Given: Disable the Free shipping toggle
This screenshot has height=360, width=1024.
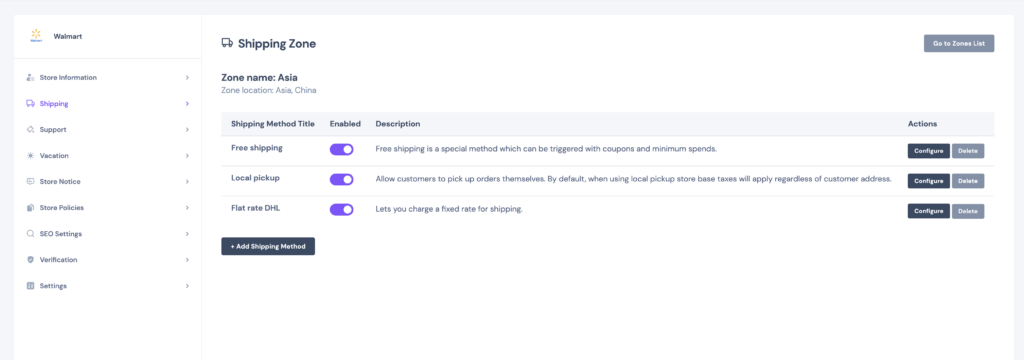Looking at the screenshot, I should click(342, 150).
